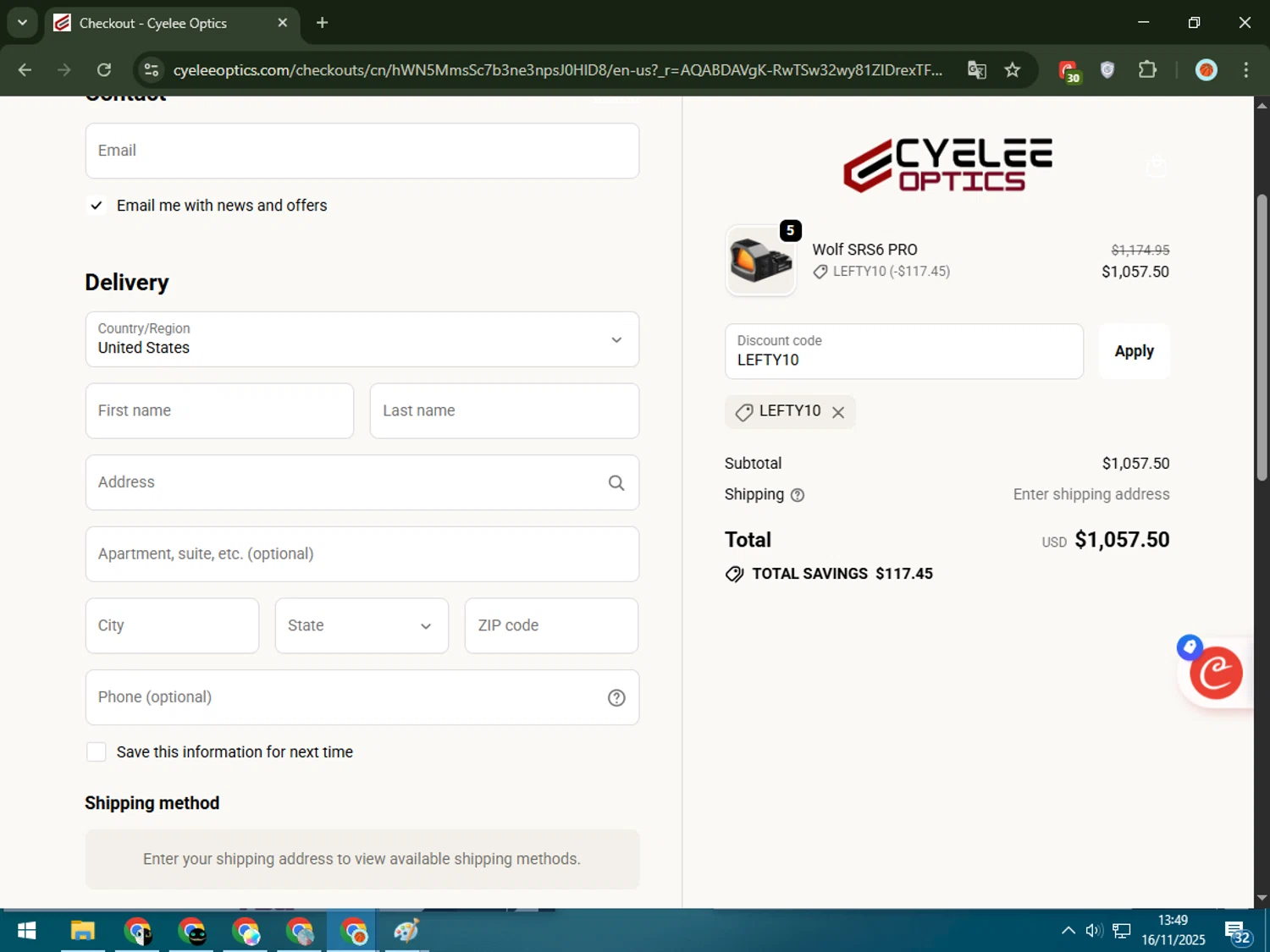Open the Paint app in taskbar
Screen dimensions: 1270x952
coord(406,932)
